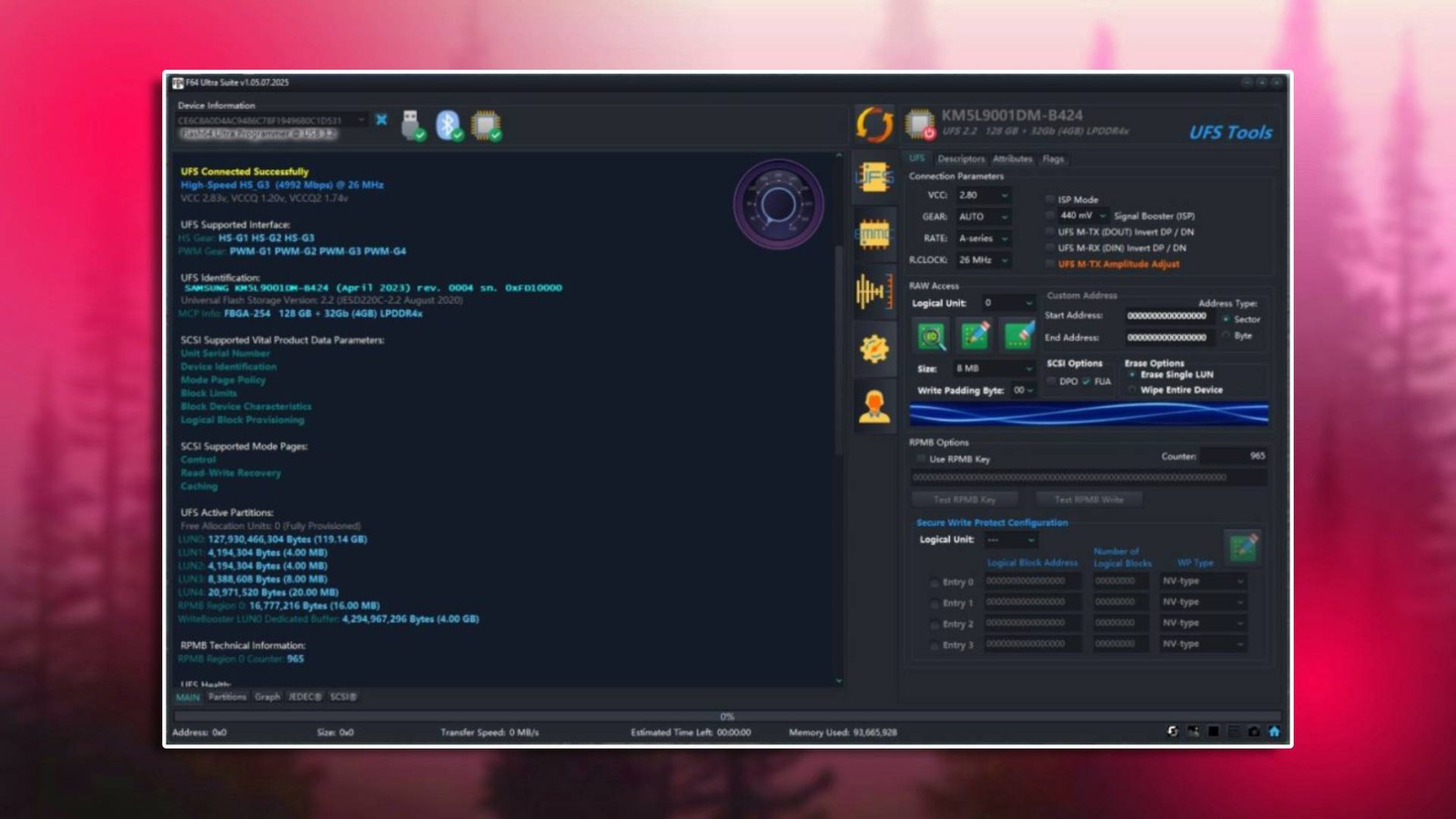Select the Wipe Entire Device radio button
1456x819 pixels.
tap(1132, 389)
